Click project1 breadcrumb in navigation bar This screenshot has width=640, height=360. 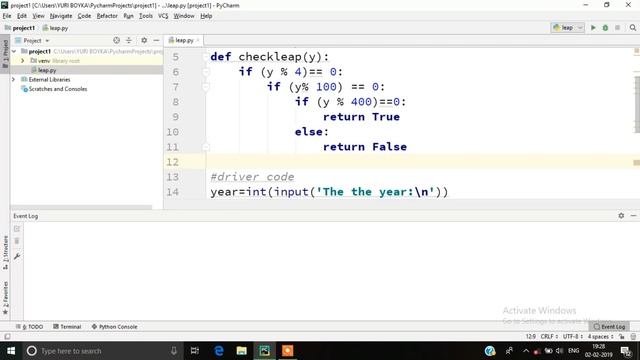(20, 28)
